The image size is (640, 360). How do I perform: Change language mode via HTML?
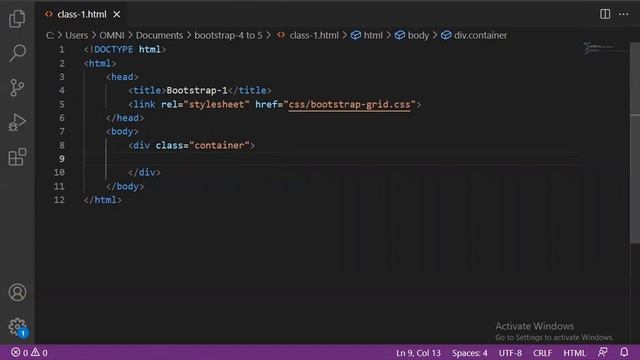point(574,353)
